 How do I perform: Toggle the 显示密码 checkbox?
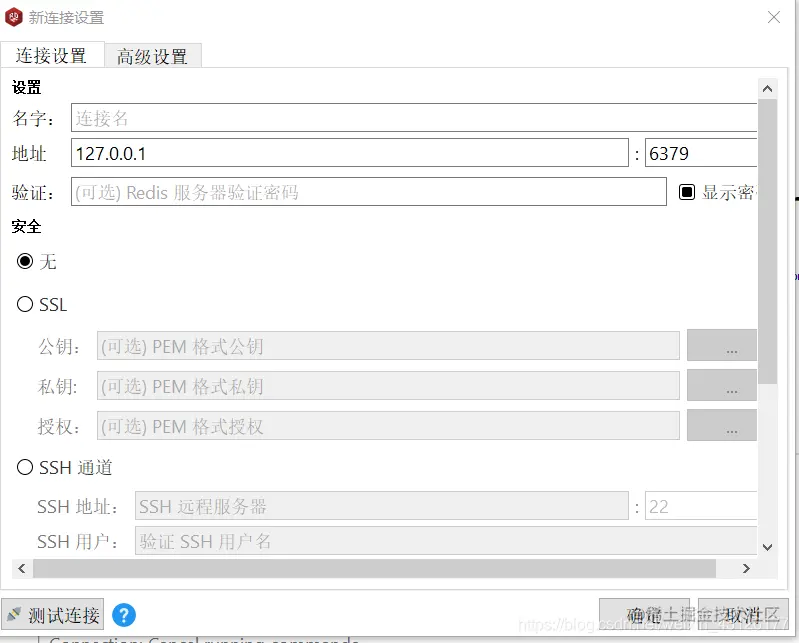(x=687, y=192)
